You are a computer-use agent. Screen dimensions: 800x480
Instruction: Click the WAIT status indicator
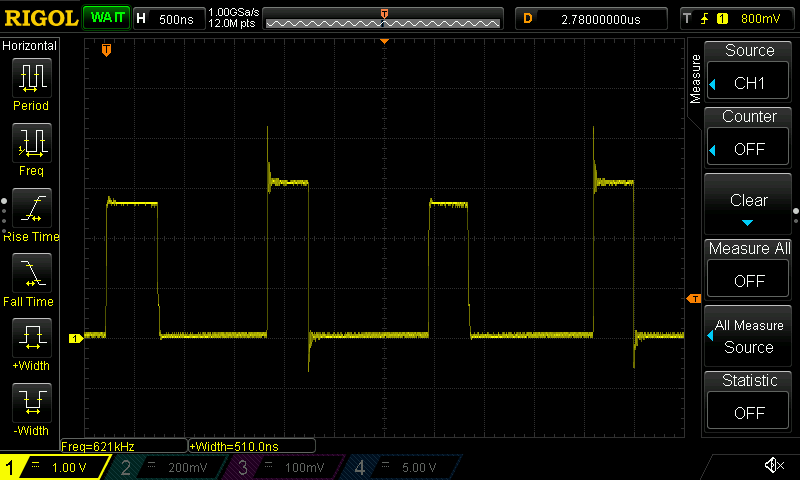click(x=107, y=18)
